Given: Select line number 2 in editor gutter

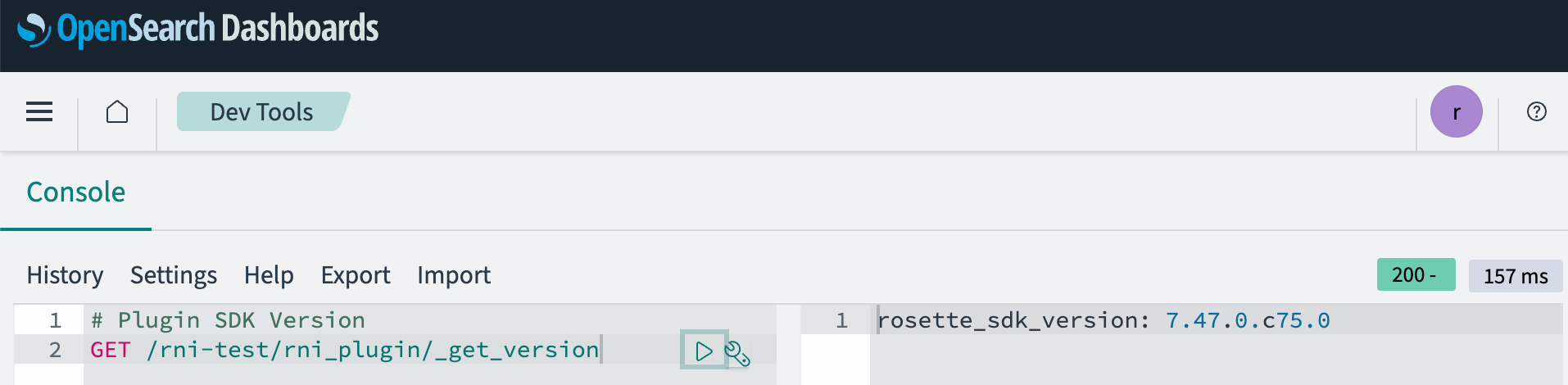Looking at the screenshot, I should point(55,350).
